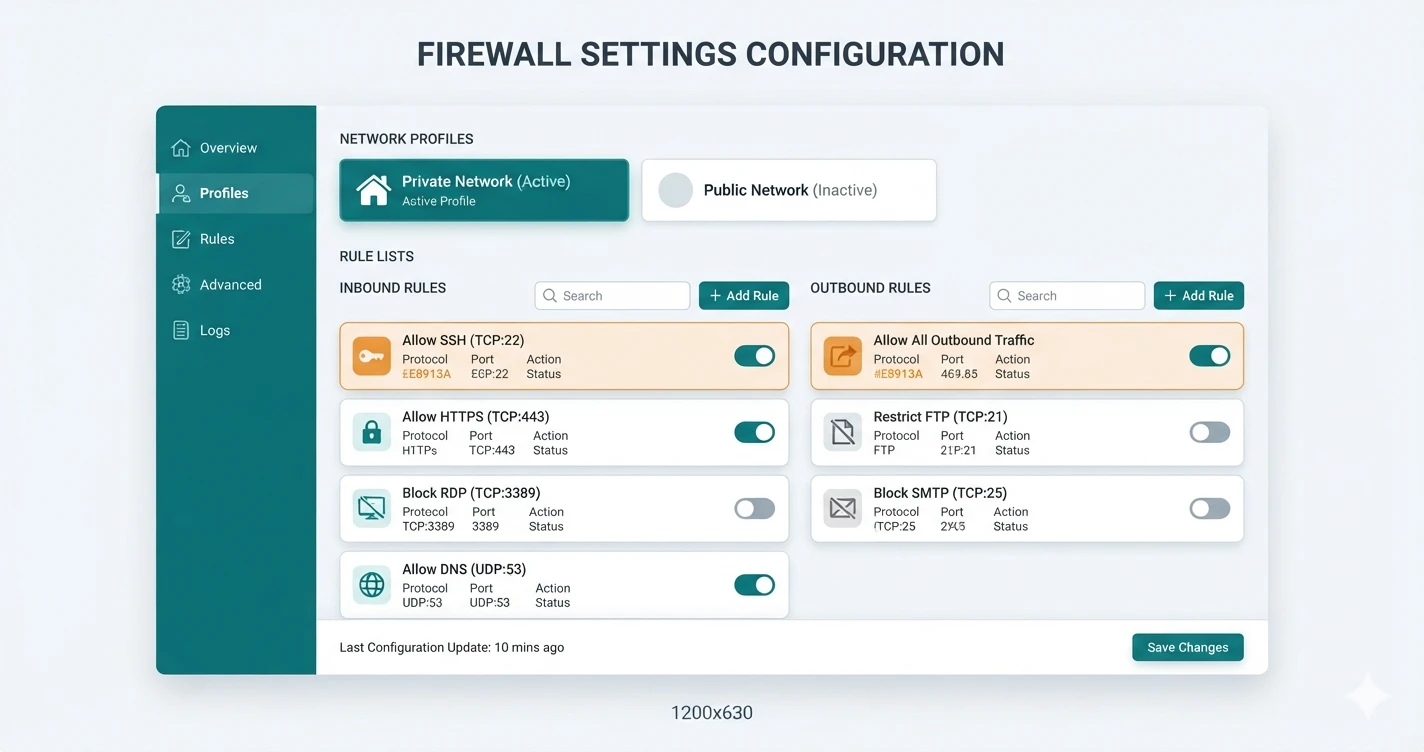This screenshot has height=752, width=1424.
Task: Click the house icon on Private Network card
Action: click(x=374, y=190)
